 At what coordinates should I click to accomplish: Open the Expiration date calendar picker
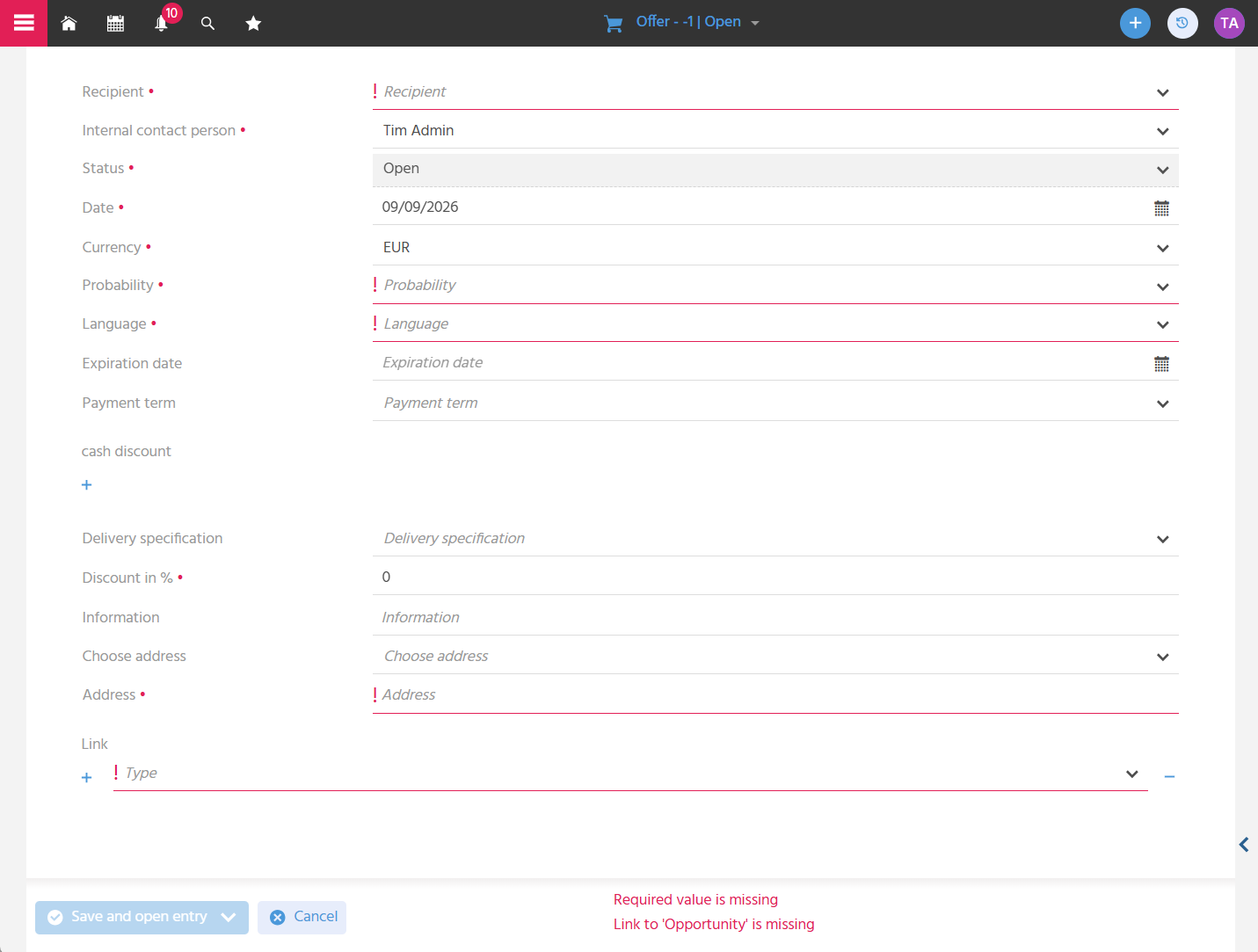click(1161, 364)
